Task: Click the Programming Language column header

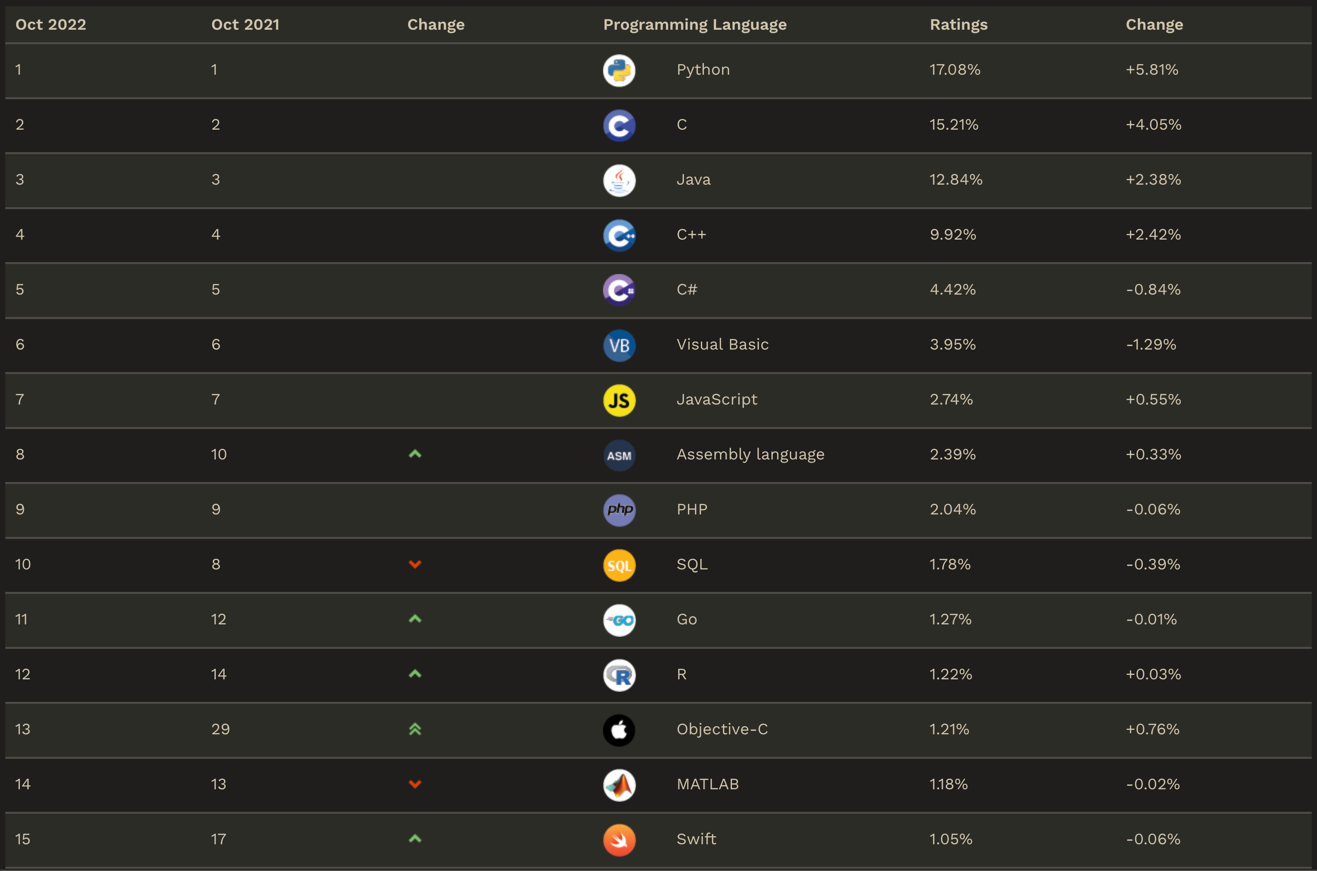Action: 694,24
